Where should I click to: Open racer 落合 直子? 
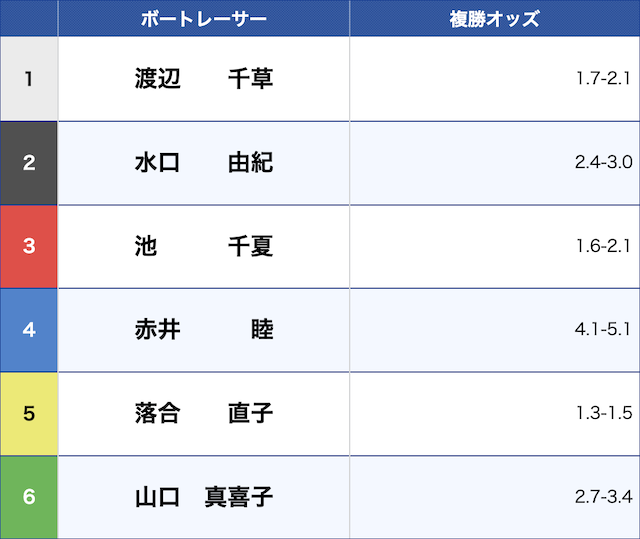click(x=204, y=413)
